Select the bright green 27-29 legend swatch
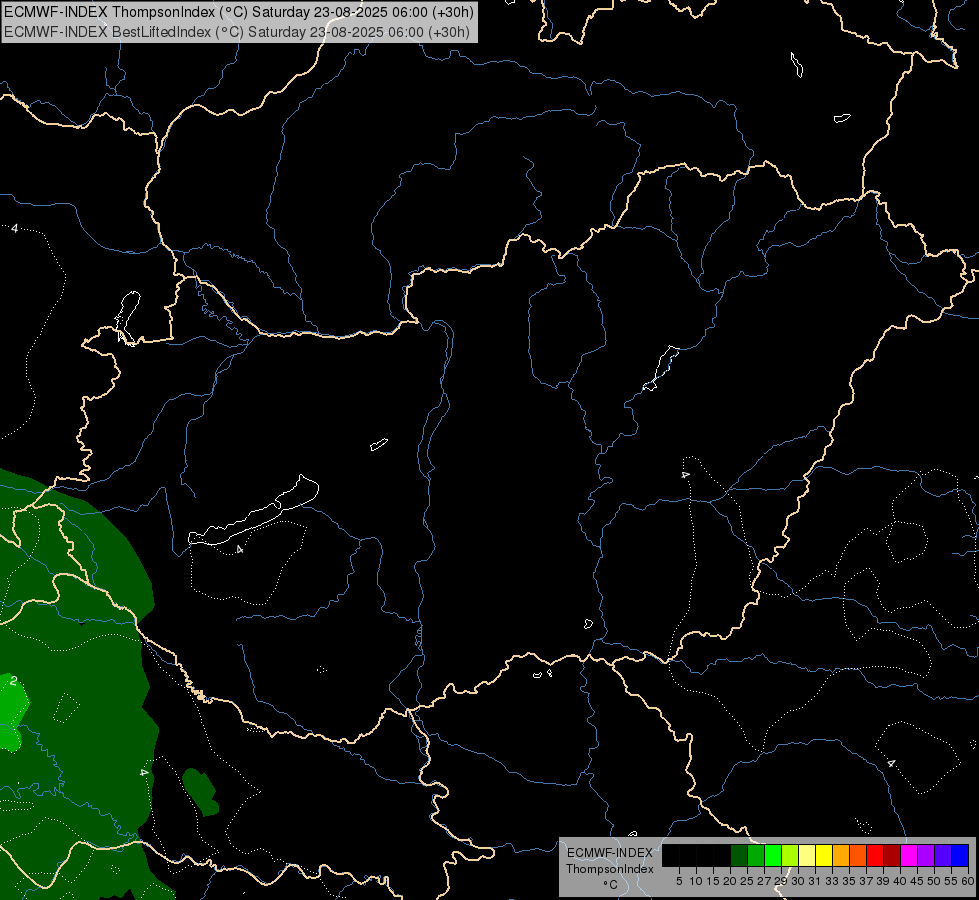The width and height of the screenshot is (979, 900). [x=773, y=856]
